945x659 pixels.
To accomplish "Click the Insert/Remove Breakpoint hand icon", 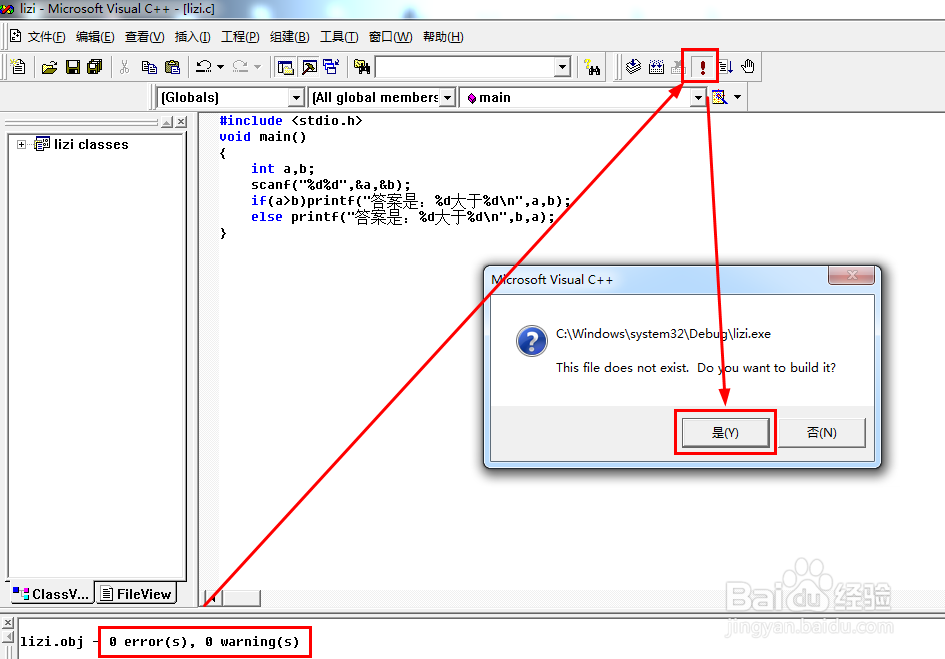I will tap(748, 67).
